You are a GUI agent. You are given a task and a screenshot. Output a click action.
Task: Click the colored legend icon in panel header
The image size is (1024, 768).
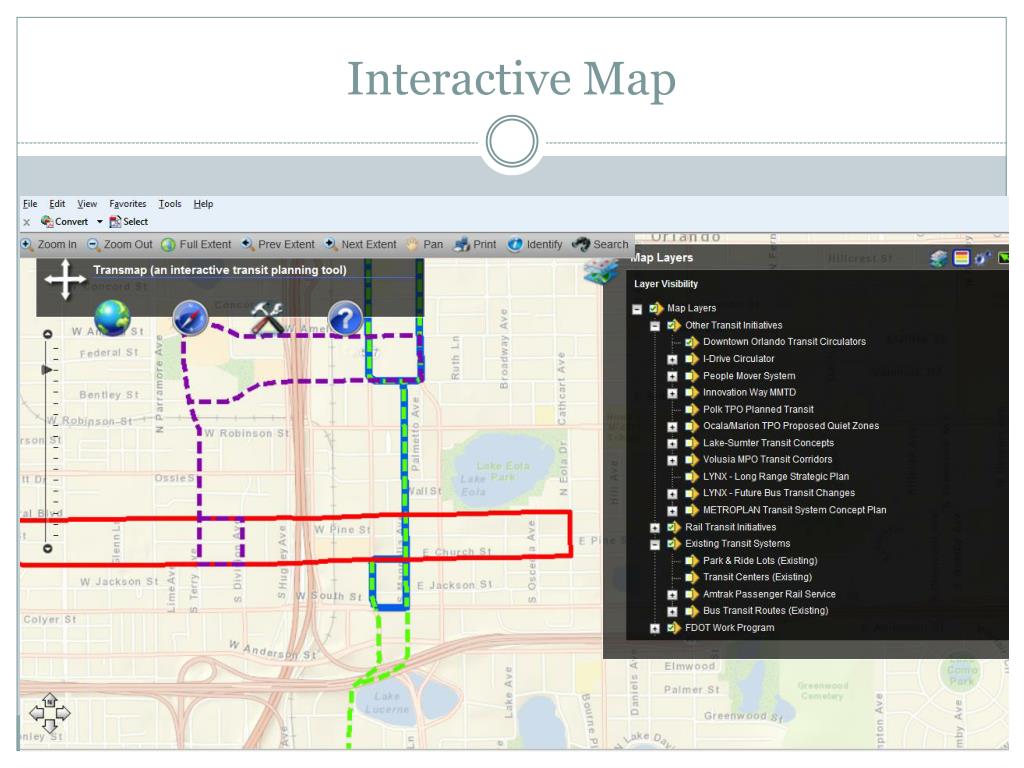coord(961,258)
